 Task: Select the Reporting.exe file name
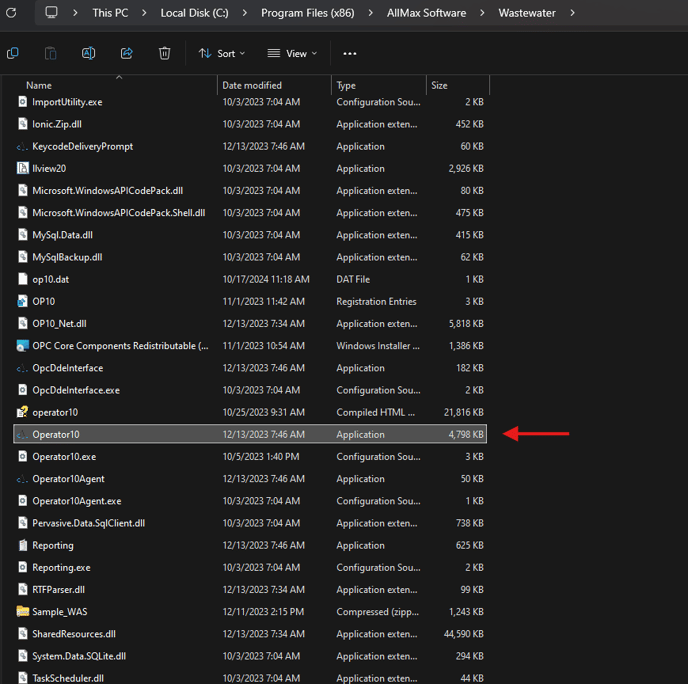tap(61, 567)
